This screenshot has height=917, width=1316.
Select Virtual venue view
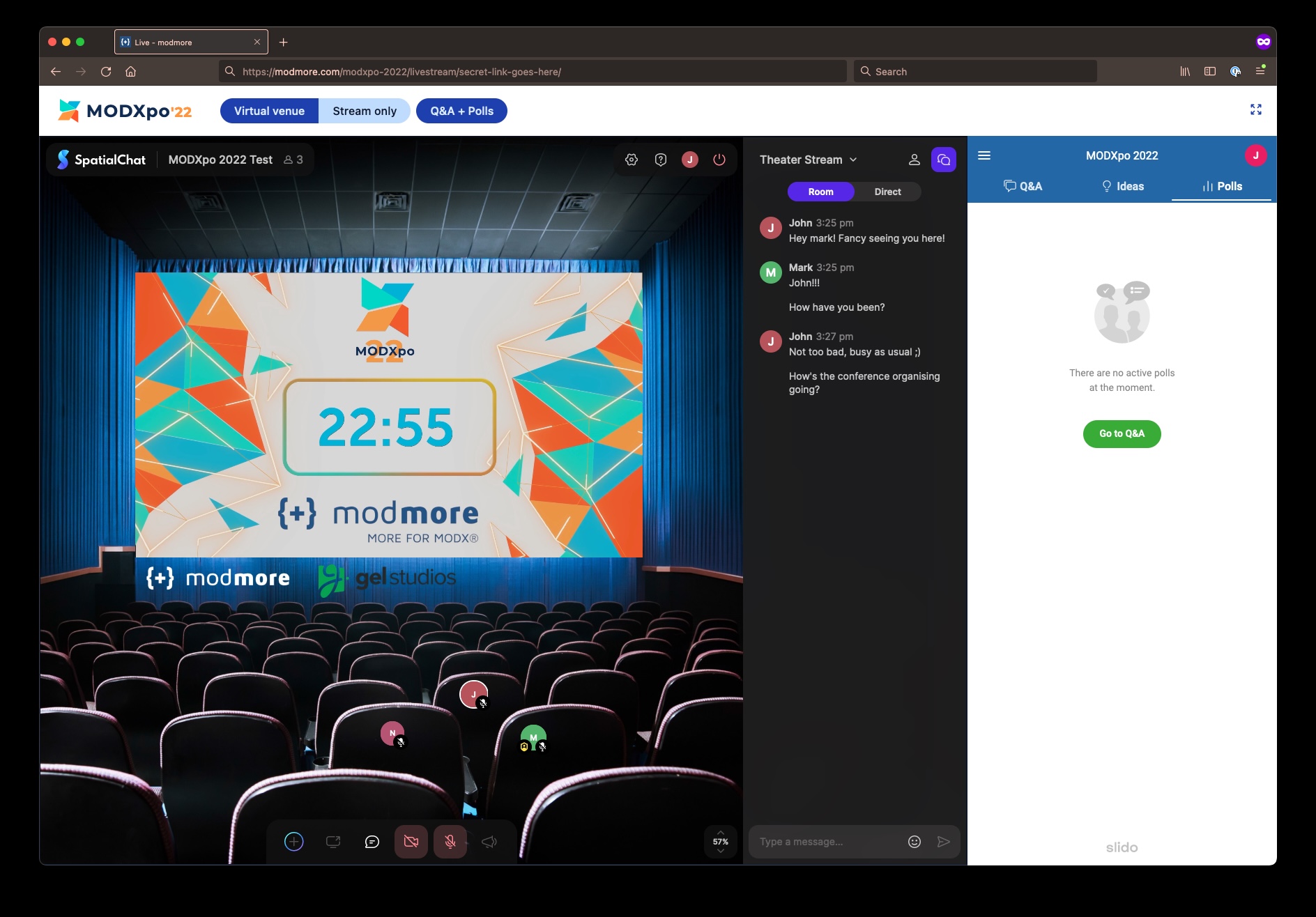coord(270,111)
